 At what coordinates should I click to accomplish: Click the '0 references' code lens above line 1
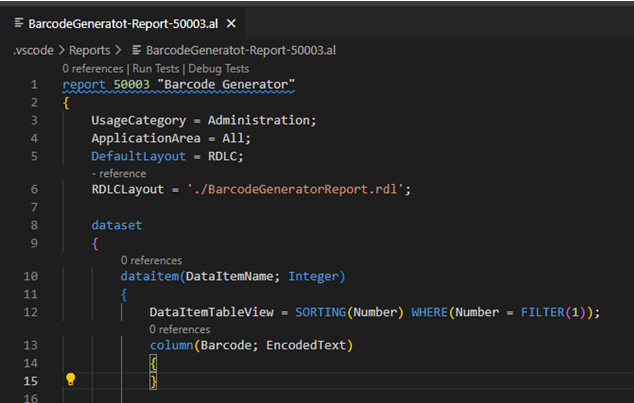pos(93,69)
